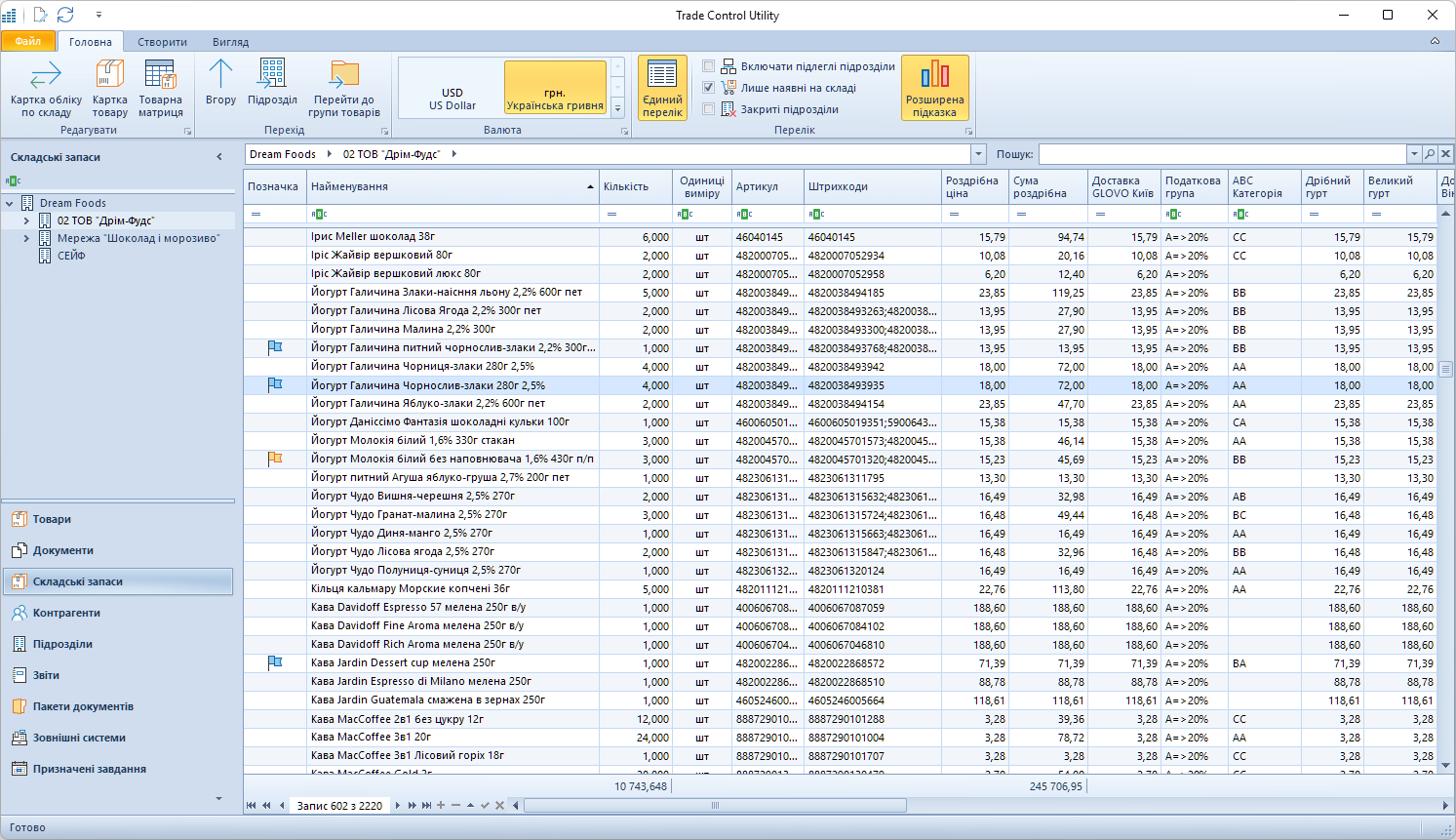Expand Мережа "Шоколад і морозиво" tree node
Screen dimensions: 1456x840
tap(26, 239)
